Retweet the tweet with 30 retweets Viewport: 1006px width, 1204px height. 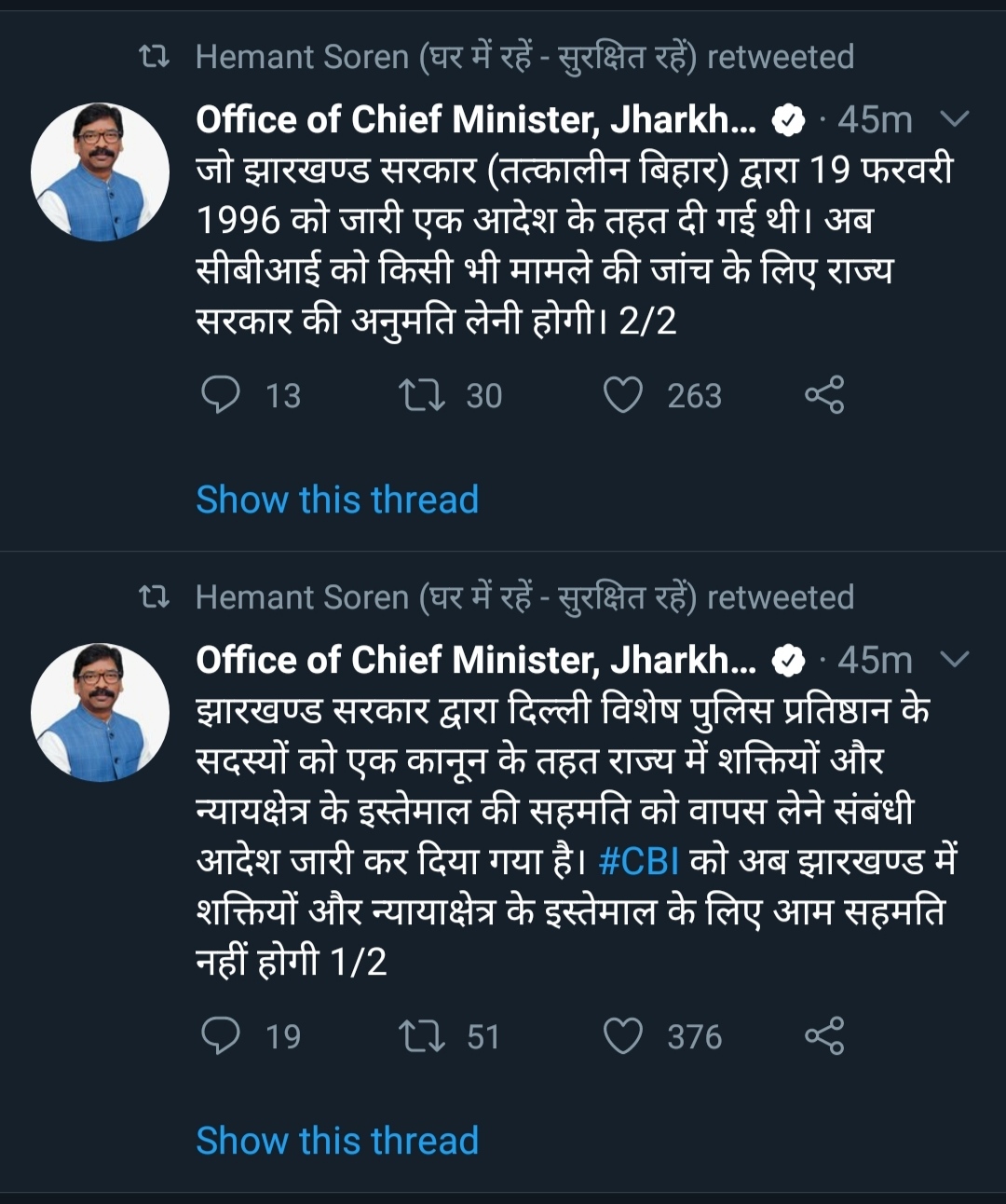click(x=421, y=395)
